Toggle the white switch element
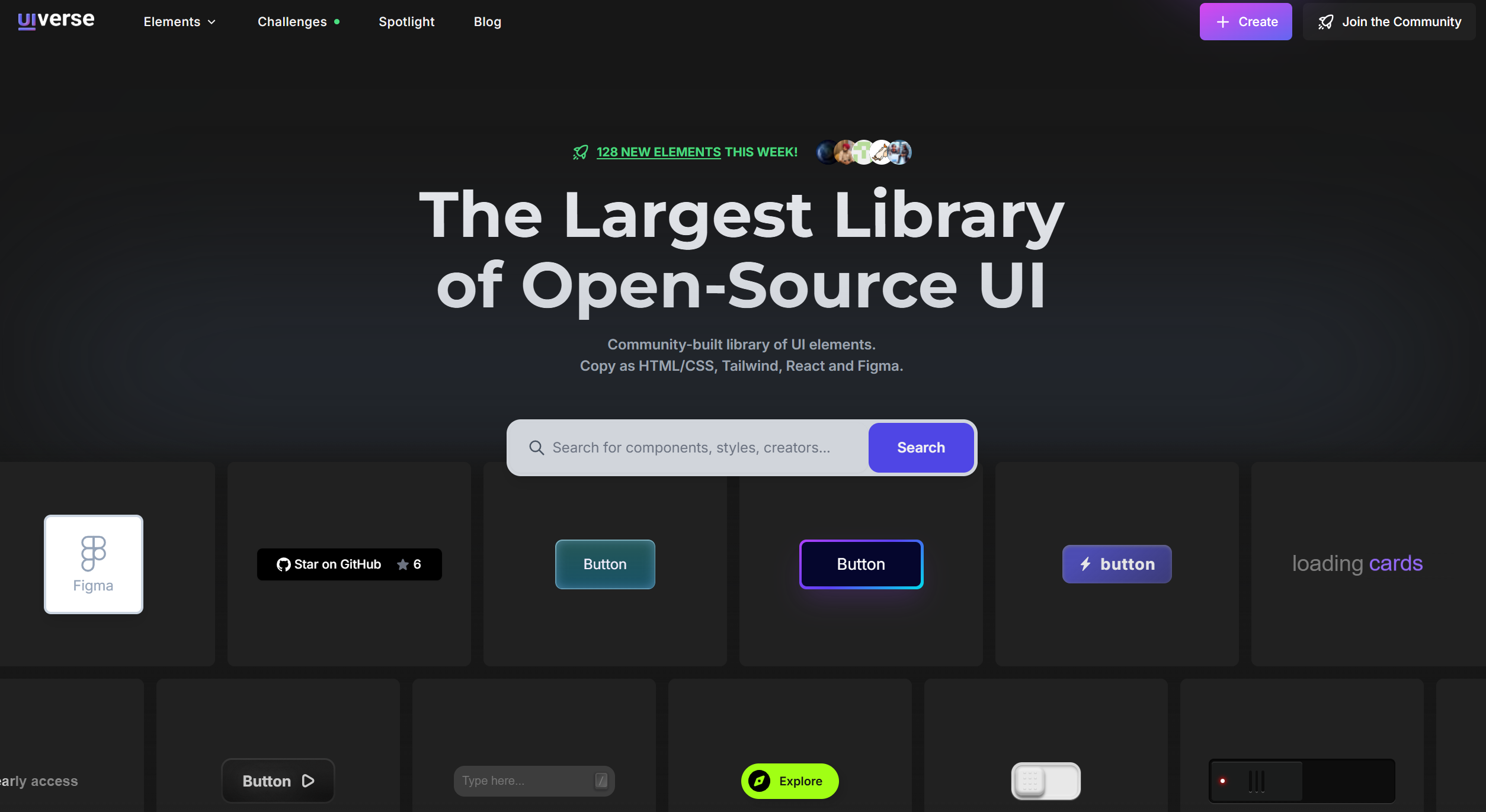The image size is (1486, 812). tap(1046, 781)
